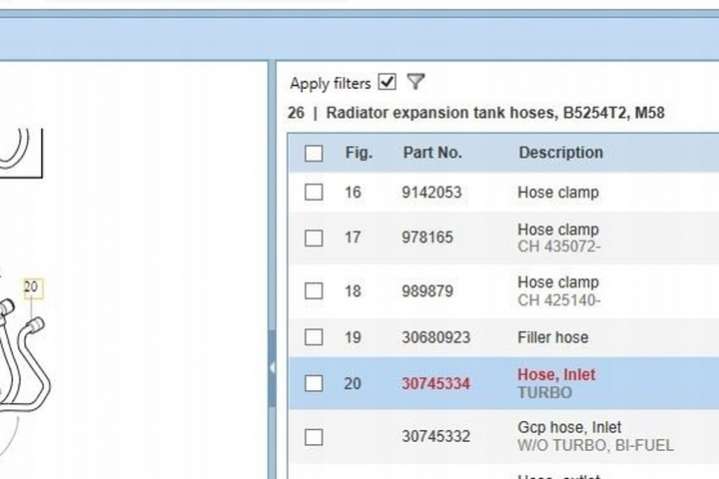Select checkbox for part 30745332

[x=314, y=437]
